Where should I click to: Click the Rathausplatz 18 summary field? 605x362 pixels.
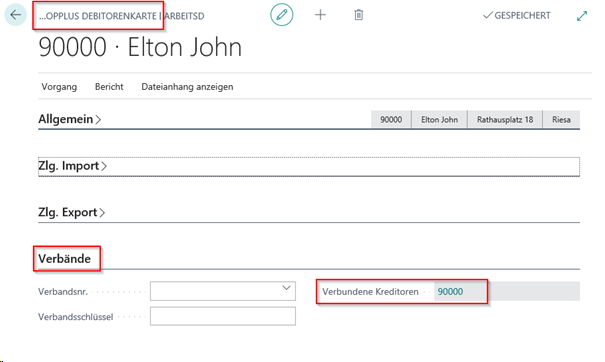point(505,120)
